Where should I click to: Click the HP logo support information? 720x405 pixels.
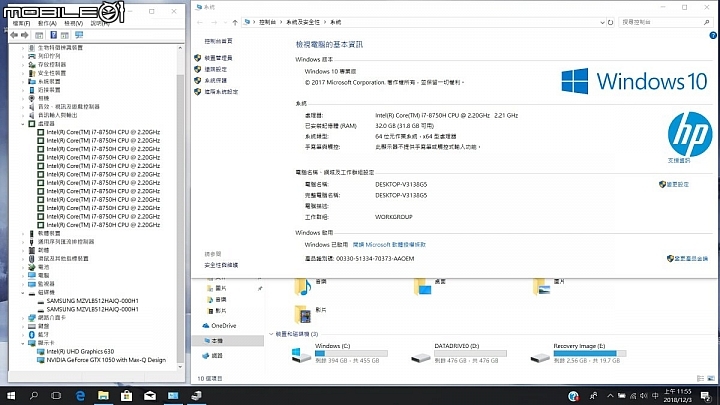[x=690, y=134]
